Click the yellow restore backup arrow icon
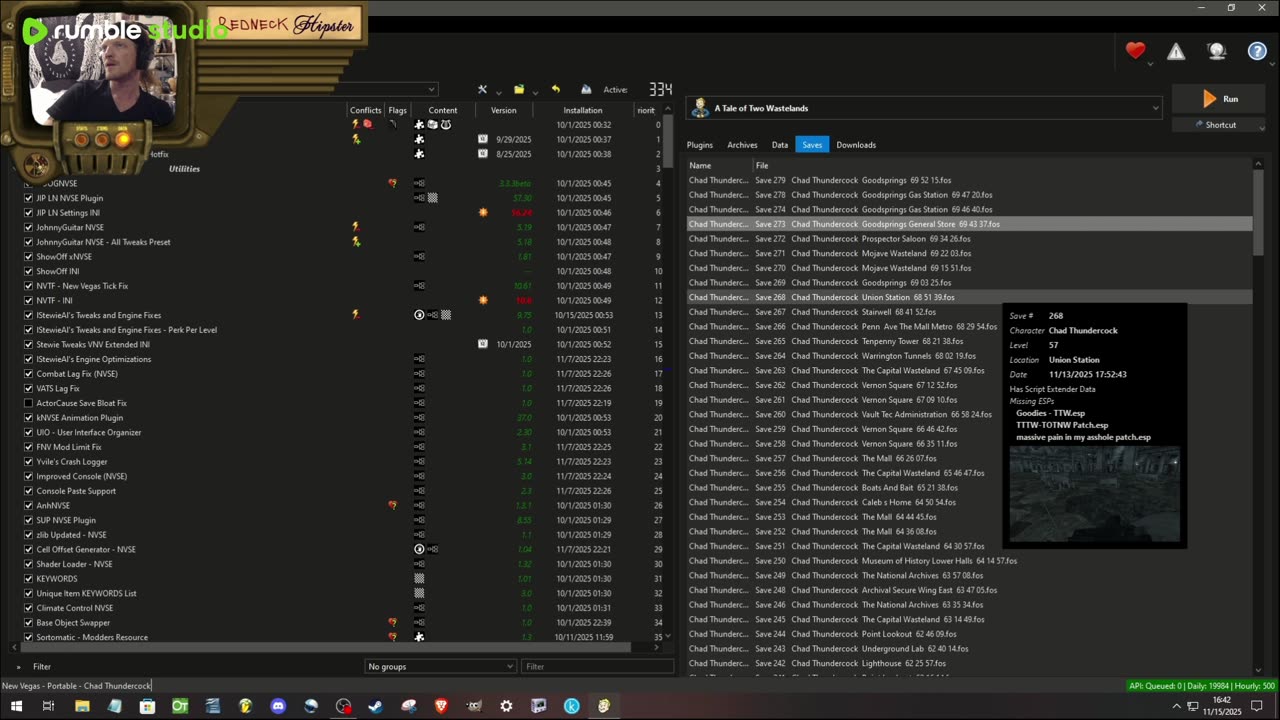Screen dimensions: 1280x720 coord(556,89)
